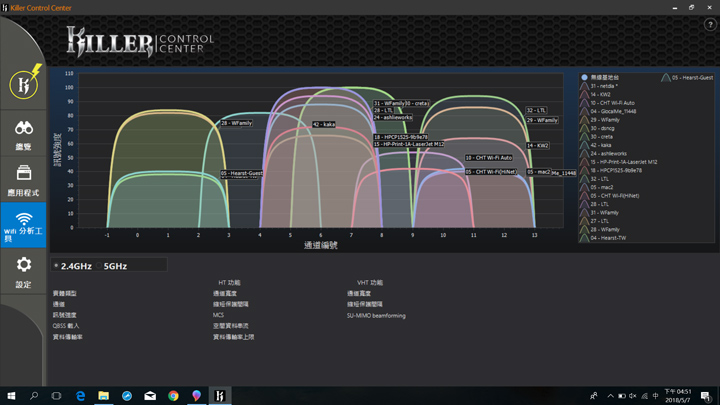
Task: Select 28 - LTL legend entry
Action: click(x=594, y=204)
